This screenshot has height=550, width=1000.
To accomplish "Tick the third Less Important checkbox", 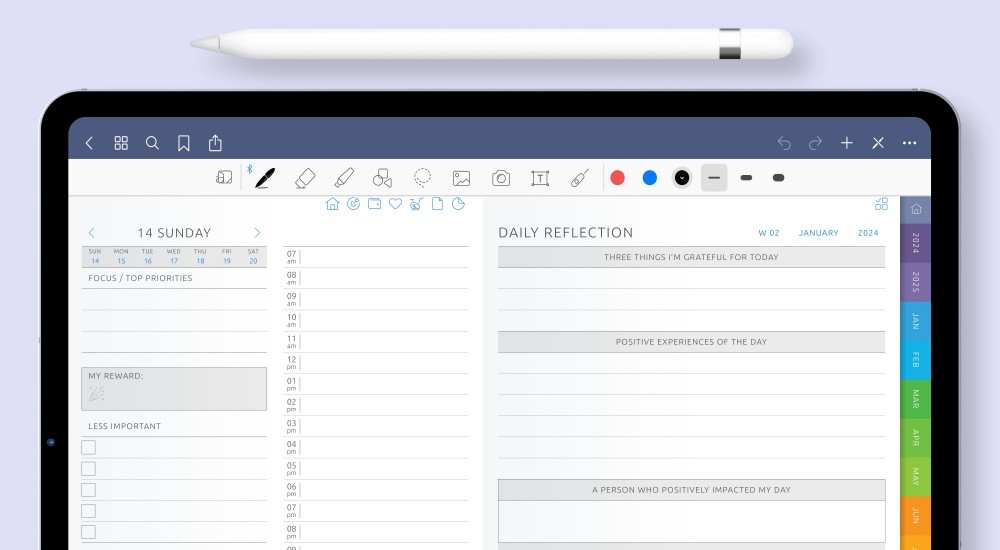I will (x=89, y=489).
